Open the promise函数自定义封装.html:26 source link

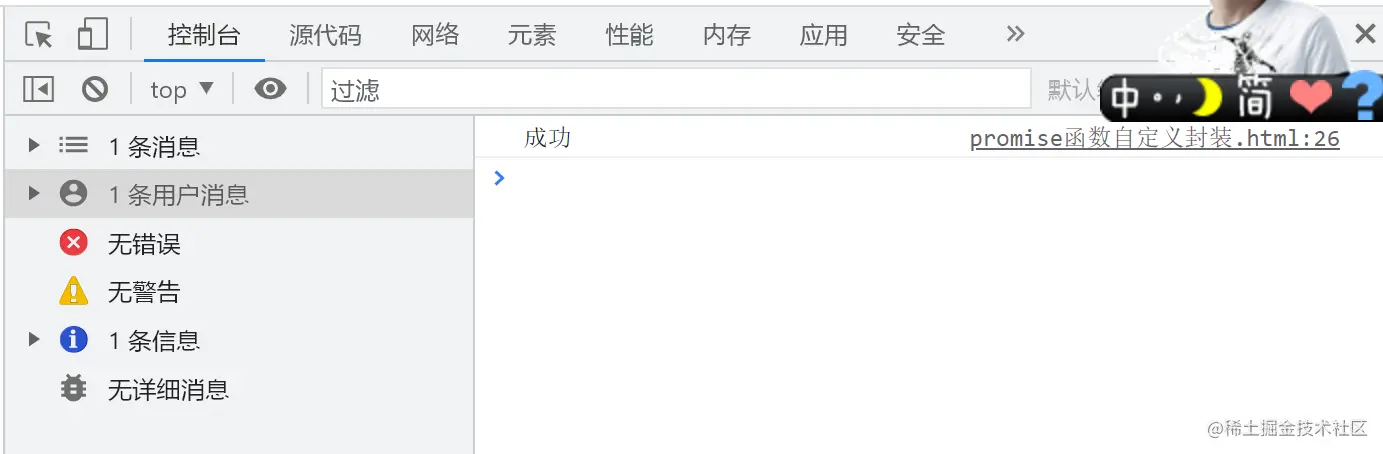point(1155,139)
